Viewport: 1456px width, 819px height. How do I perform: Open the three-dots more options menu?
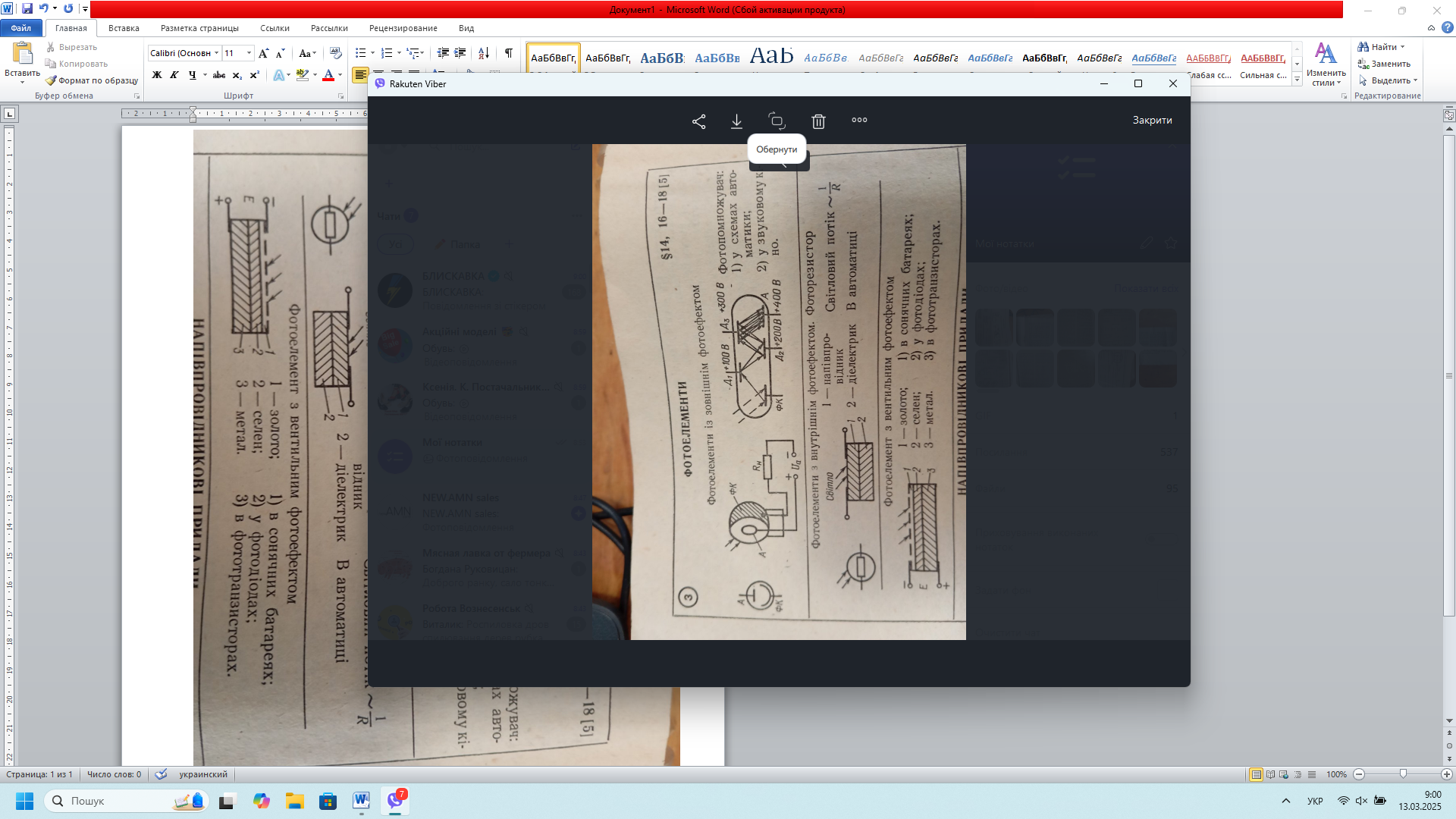point(859,120)
